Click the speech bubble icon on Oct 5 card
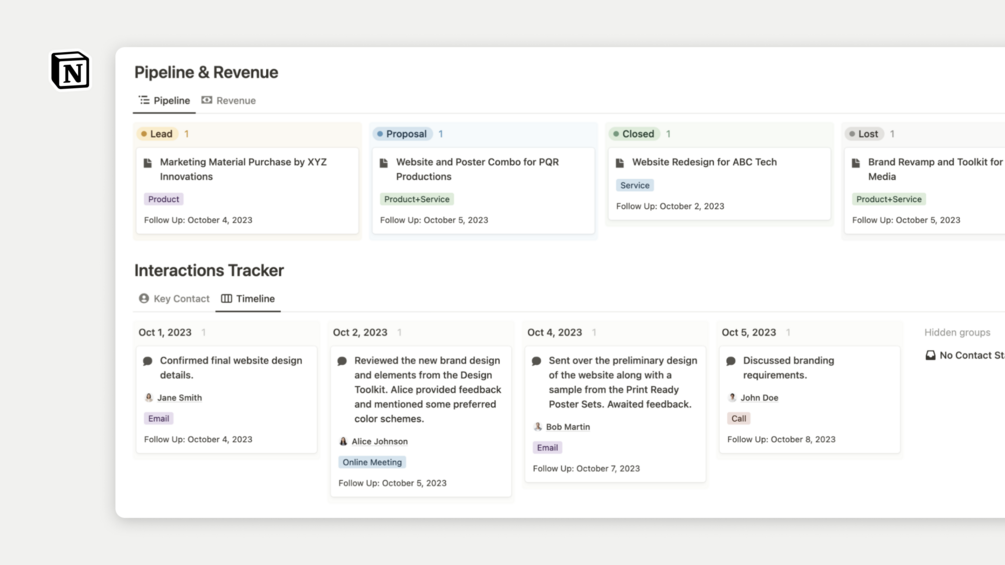The width and height of the screenshot is (1005, 565). [x=731, y=361]
